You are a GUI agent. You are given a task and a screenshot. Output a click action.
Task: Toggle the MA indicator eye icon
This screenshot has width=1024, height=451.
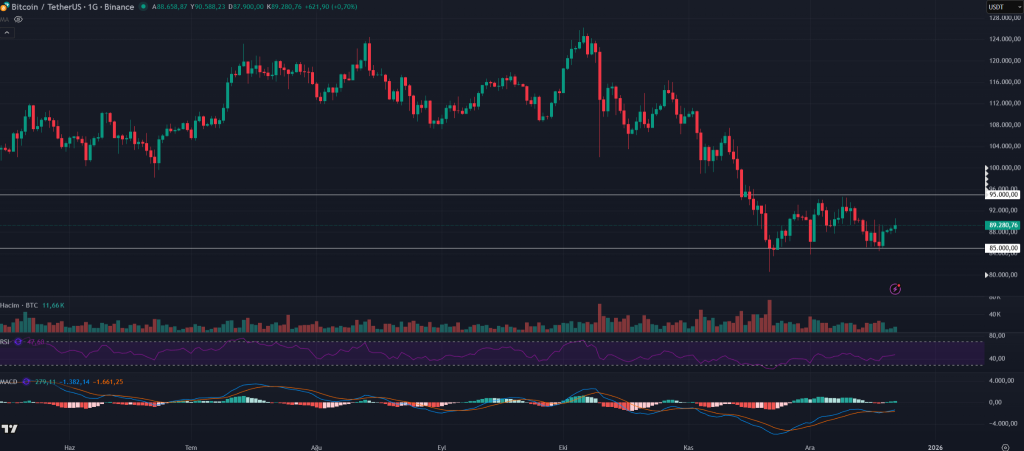click(18, 20)
